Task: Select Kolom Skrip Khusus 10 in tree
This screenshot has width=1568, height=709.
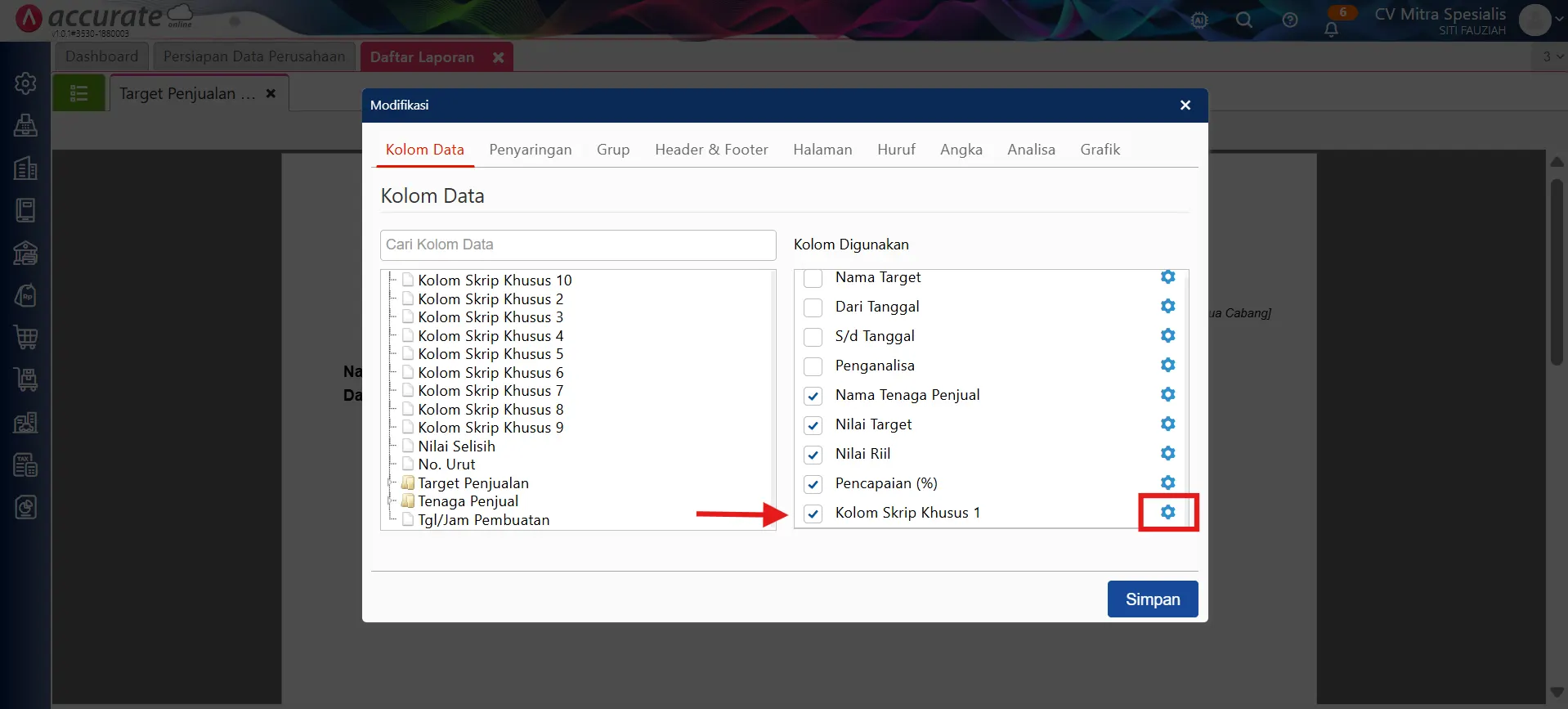Action: [495, 280]
